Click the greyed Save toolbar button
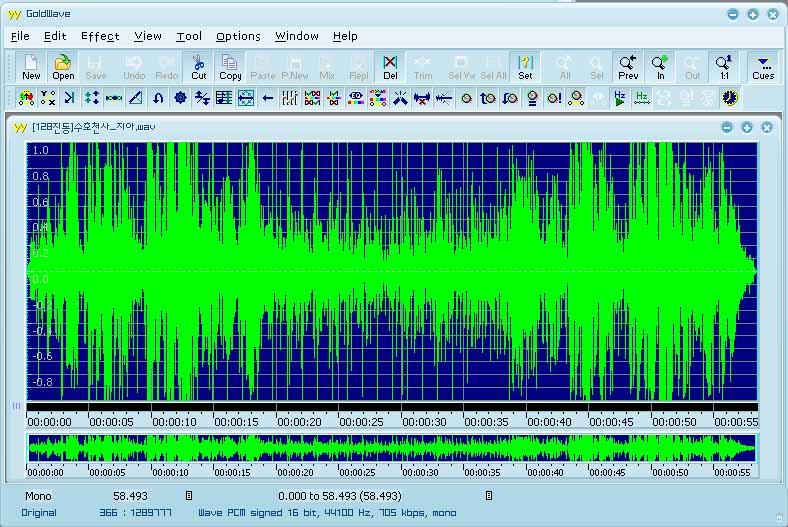The height and width of the screenshot is (527, 788). click(95, 67)
